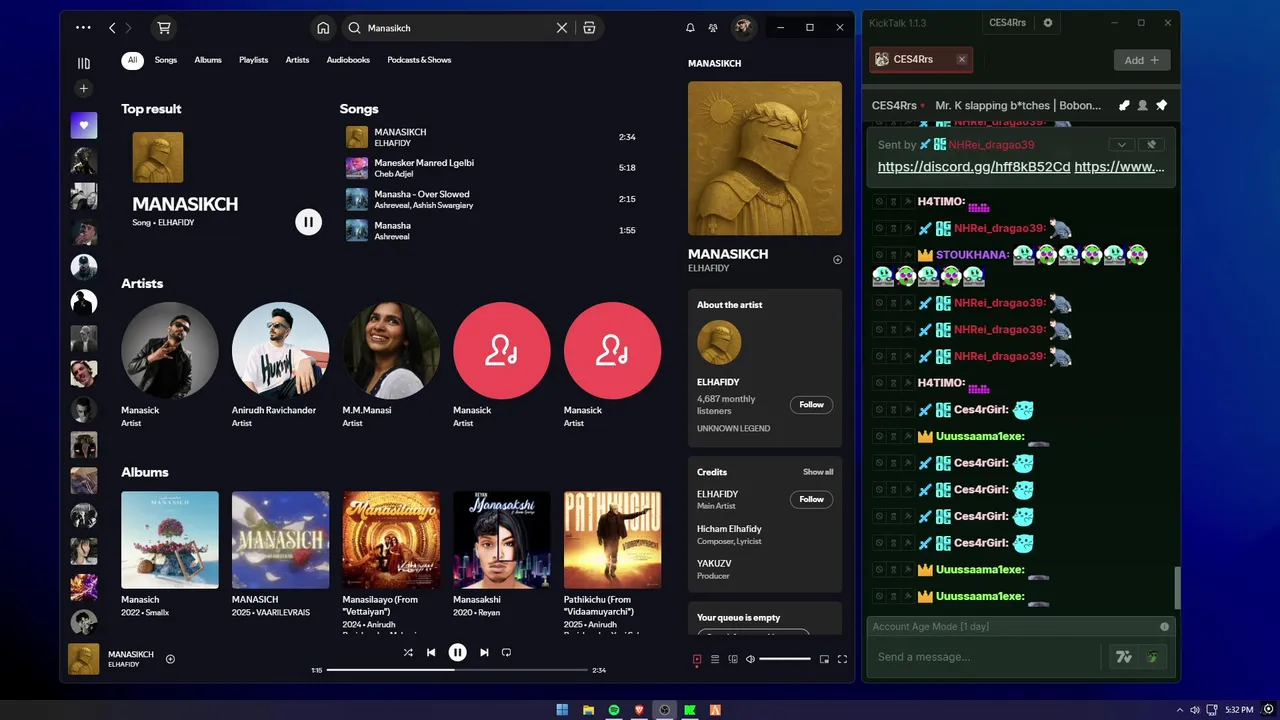Open Connect to a device icon
This screenshot has height=720, width=1280.
point(733,659)
